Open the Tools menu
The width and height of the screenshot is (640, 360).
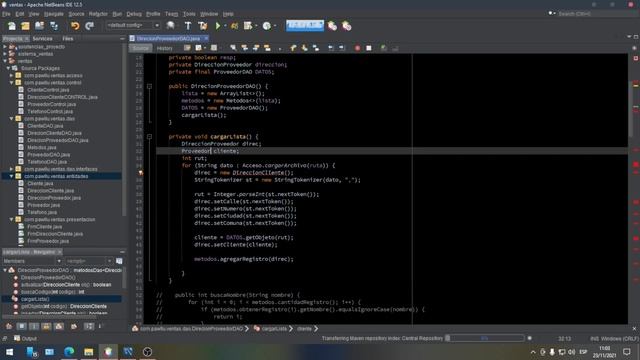coord(189,14)
